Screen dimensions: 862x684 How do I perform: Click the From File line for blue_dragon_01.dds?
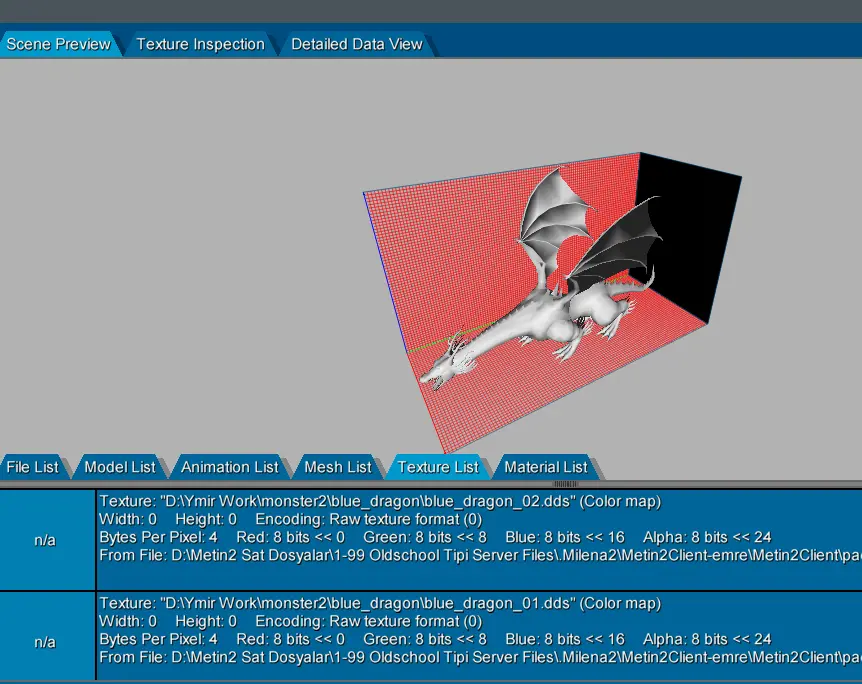point(480,657)
